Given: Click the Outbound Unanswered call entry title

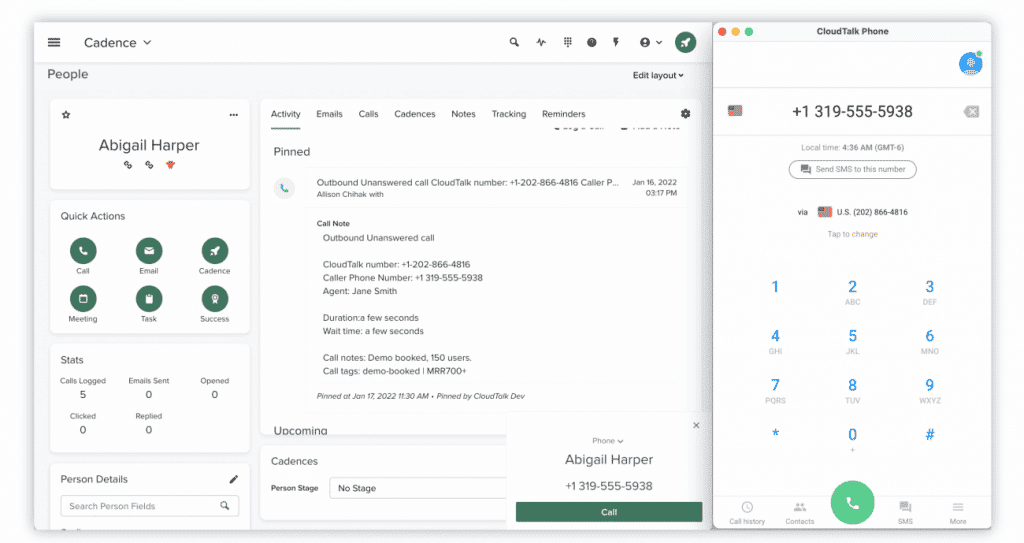Looking at the screenshot, I should [x=467, y=182].
